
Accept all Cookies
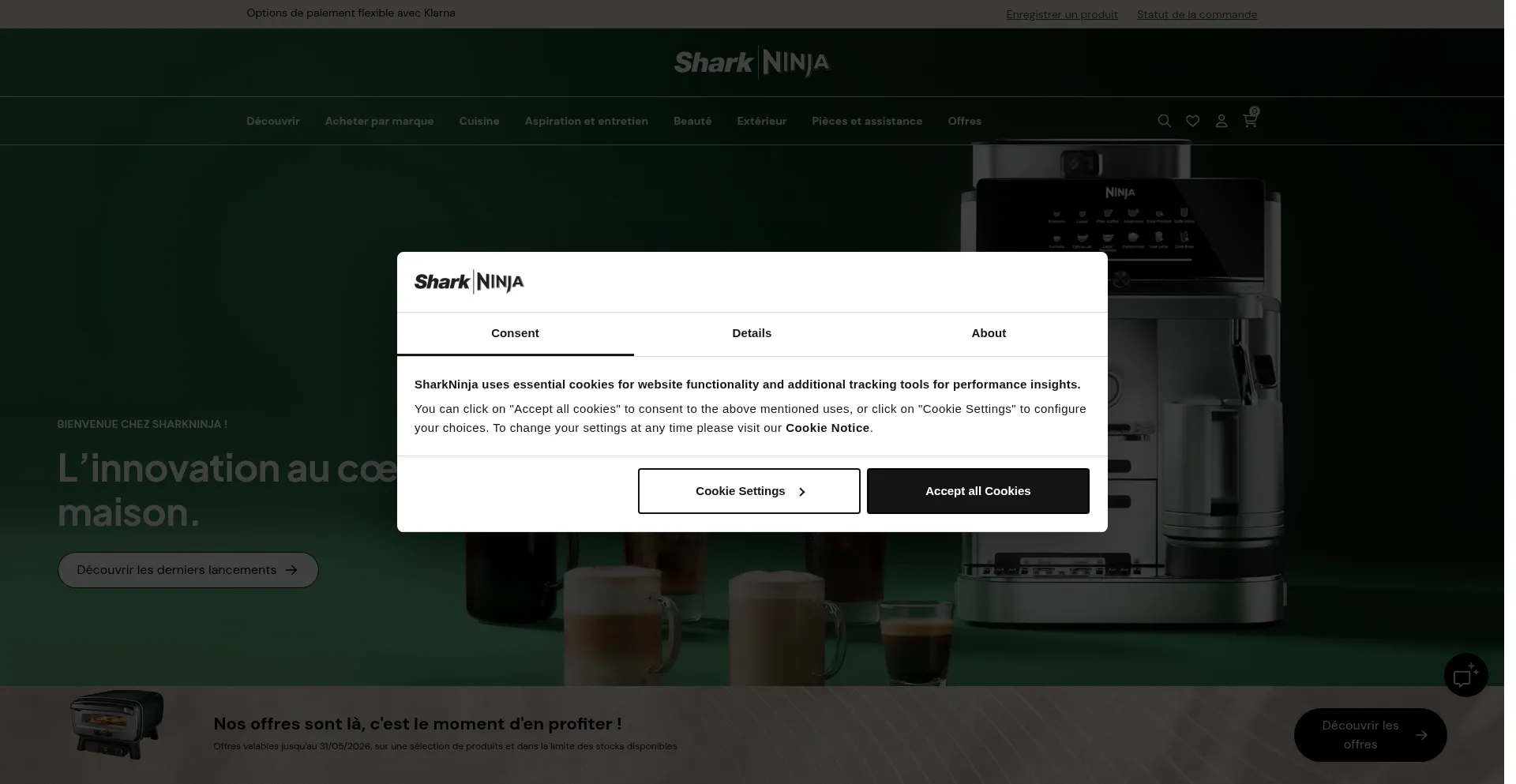point(978,491)
